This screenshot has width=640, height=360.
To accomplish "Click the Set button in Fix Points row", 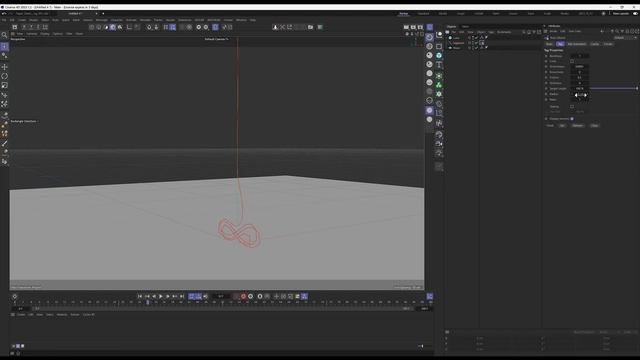I will click(x=562, y=126).
